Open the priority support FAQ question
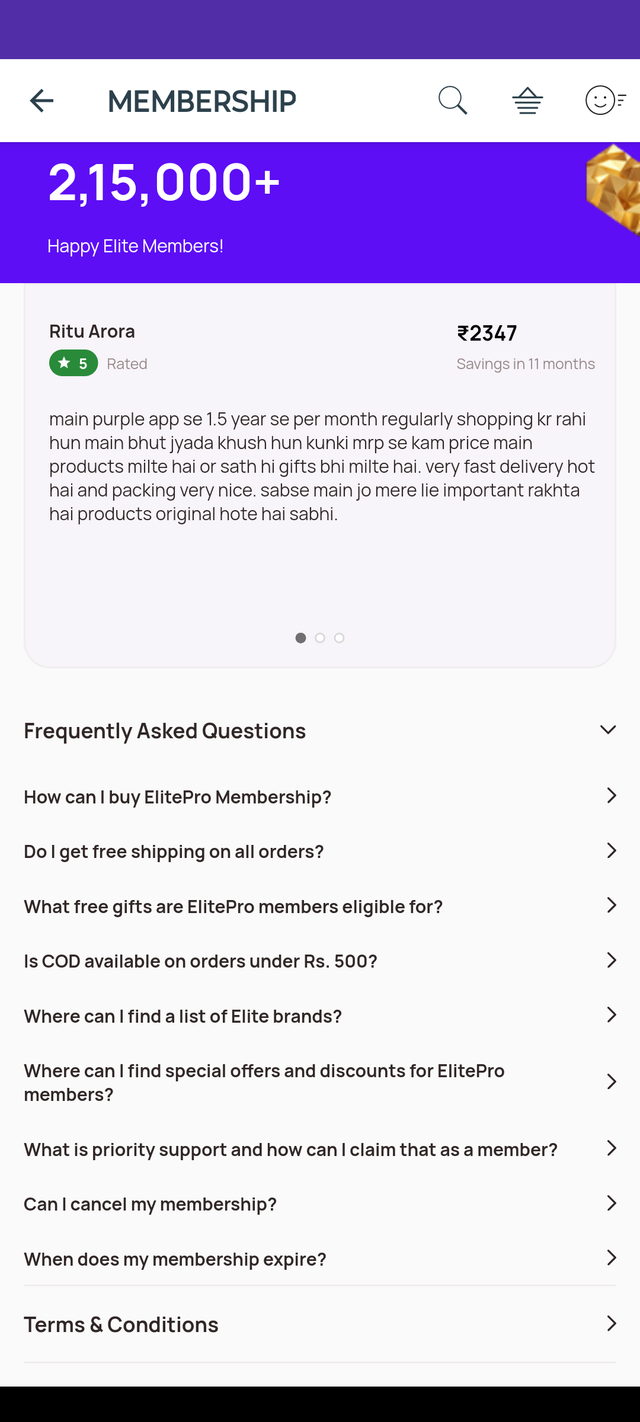This screenshot has height=1422, width=640. point(320,1150)
